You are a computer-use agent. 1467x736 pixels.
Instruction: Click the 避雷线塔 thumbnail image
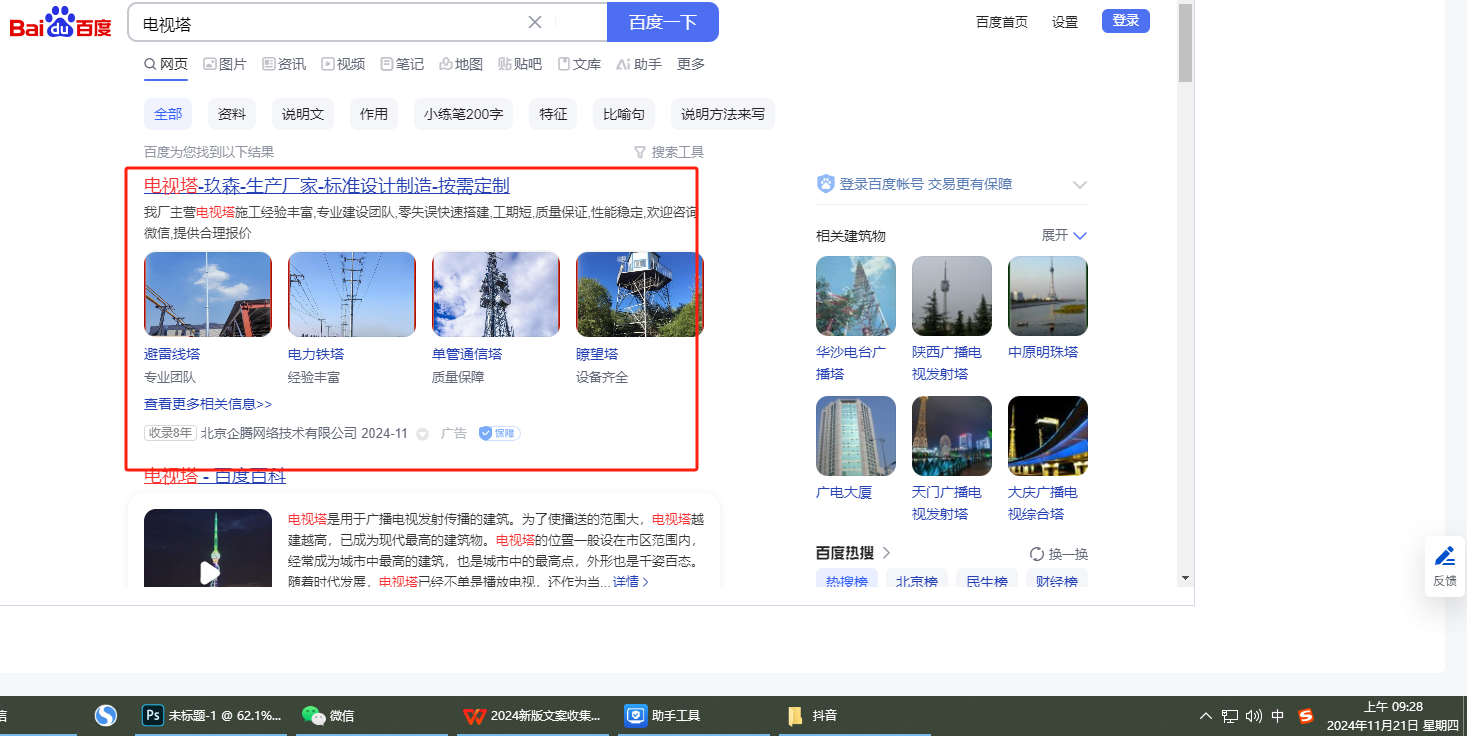click(x=208, y=294)
